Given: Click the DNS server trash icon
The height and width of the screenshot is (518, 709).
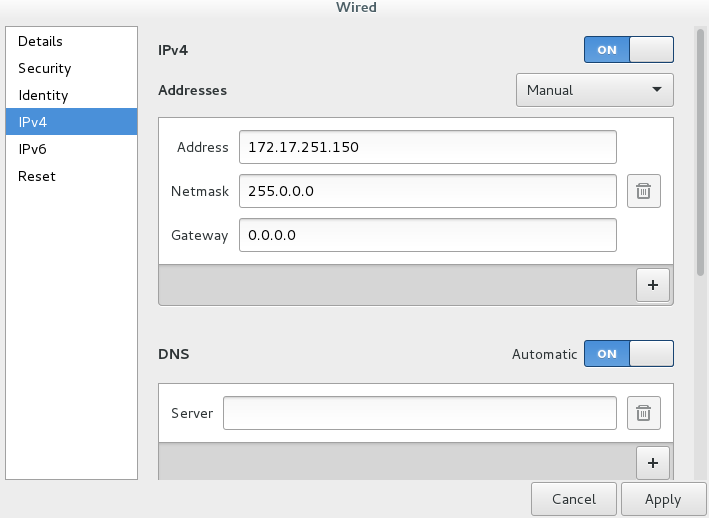Looking at the screenshot, I should tap(643, 412).
